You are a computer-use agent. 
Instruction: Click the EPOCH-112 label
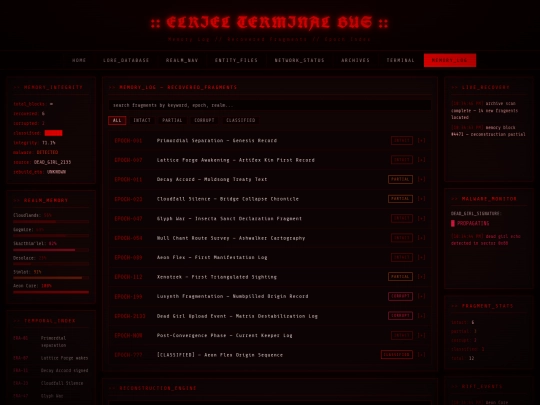click(128, 277)
